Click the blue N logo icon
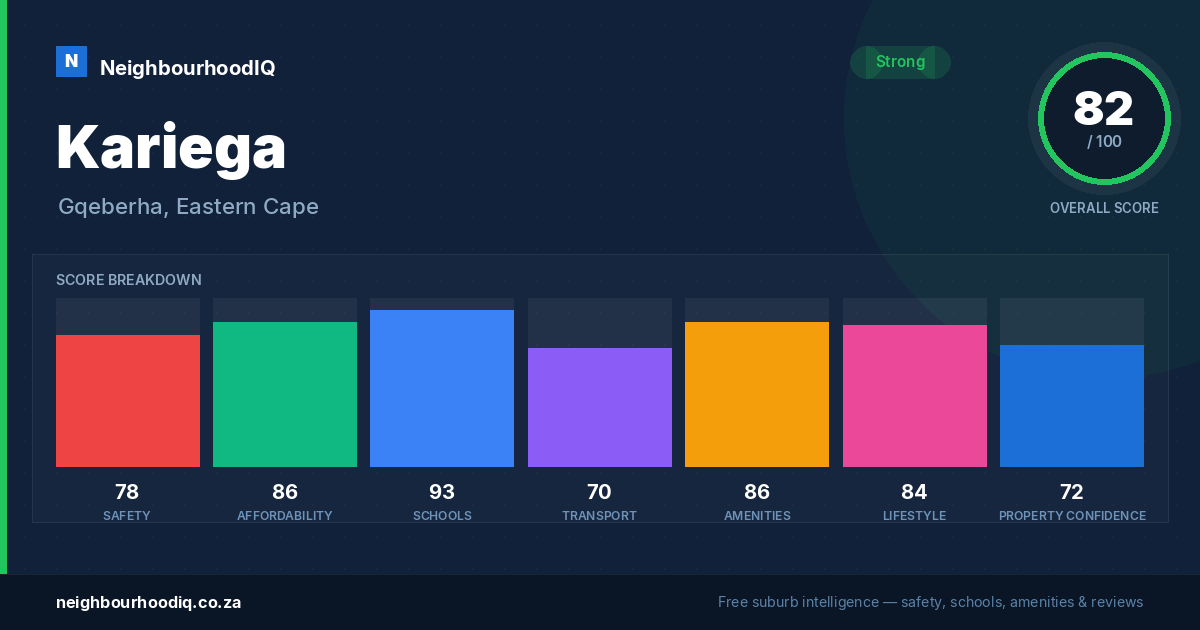Viewport: 1200px width, 630px height. point(71,61)
